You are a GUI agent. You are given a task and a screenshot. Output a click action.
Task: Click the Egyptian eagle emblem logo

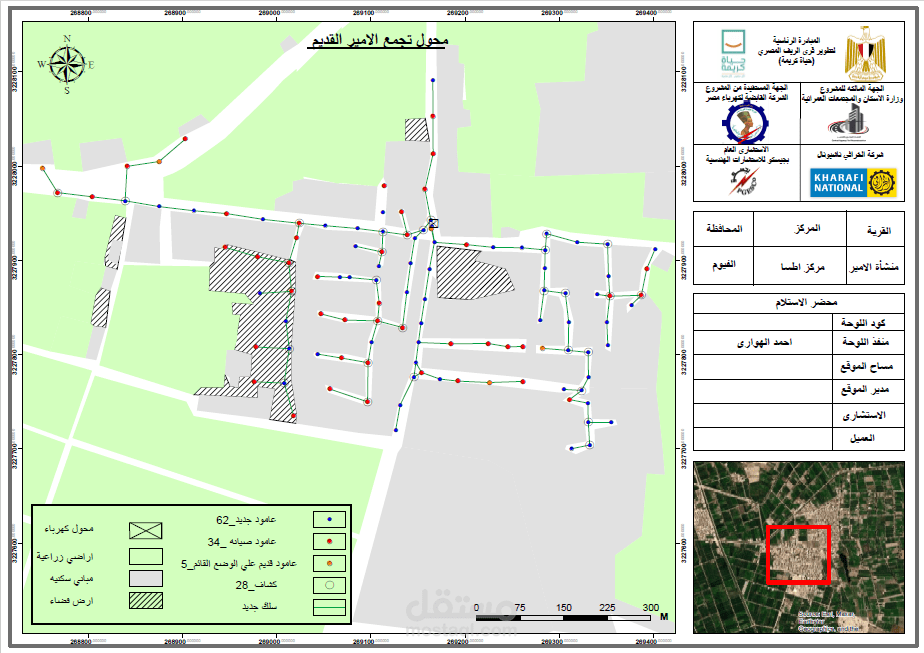point(864,53)
